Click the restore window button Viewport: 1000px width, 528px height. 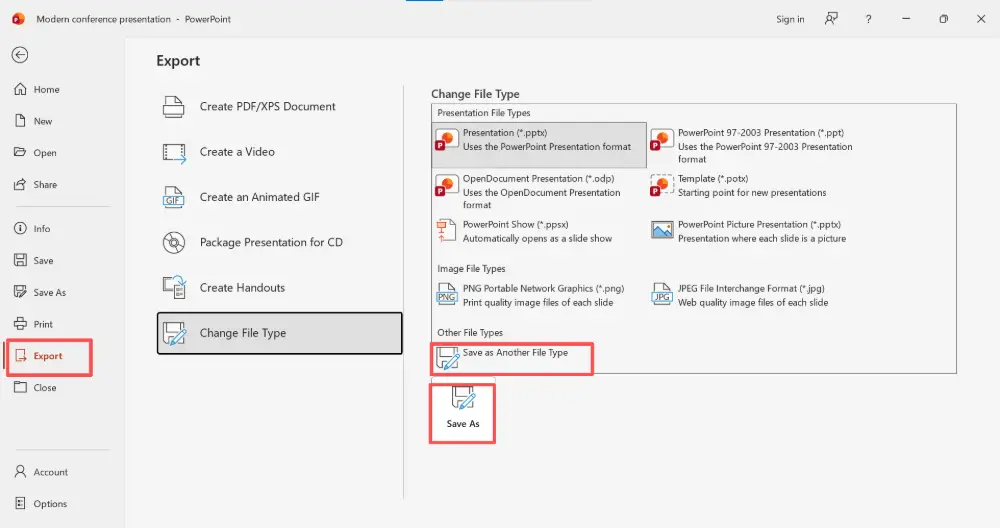(x=943, y=19)
